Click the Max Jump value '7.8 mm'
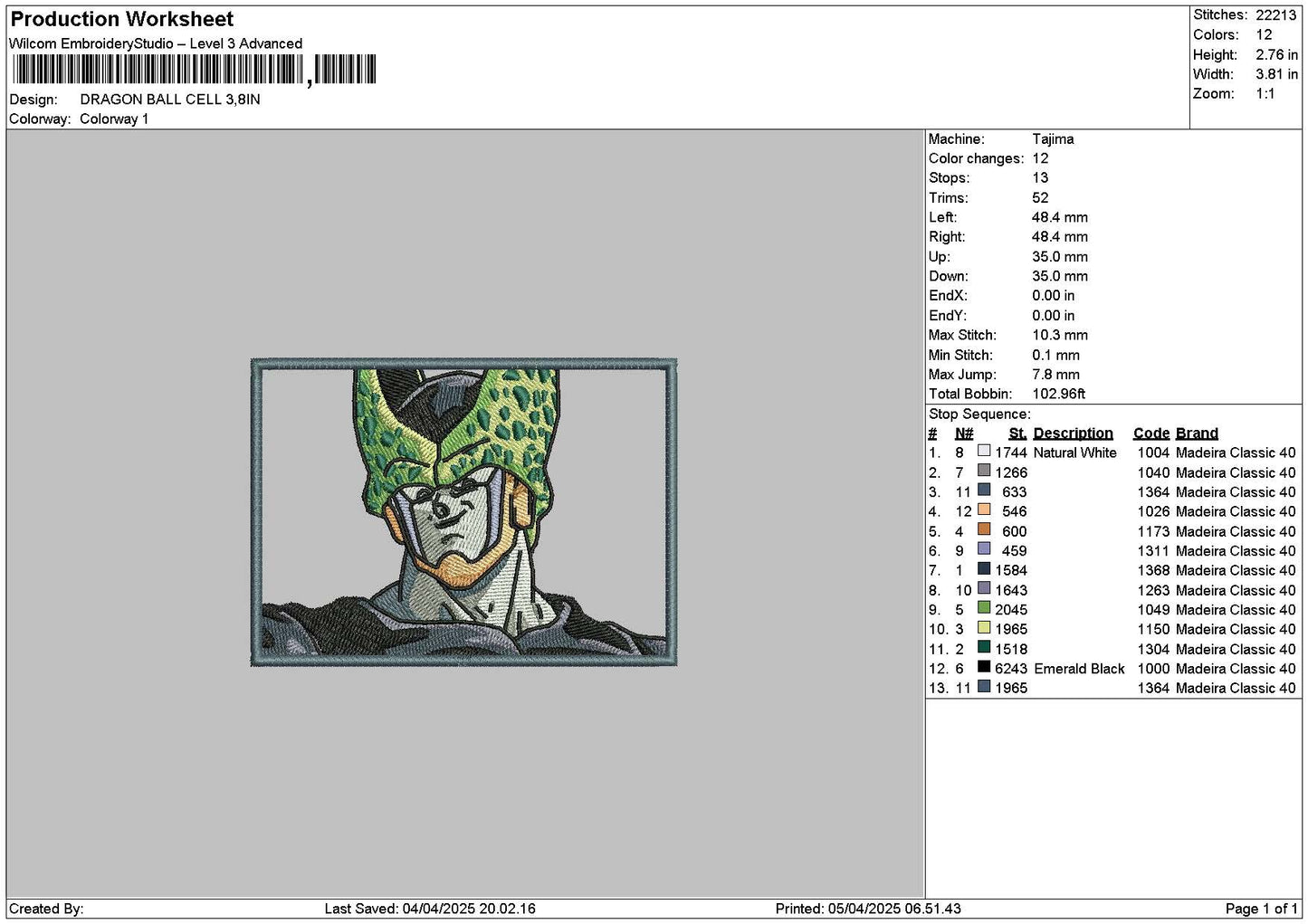 point(1055,375)
